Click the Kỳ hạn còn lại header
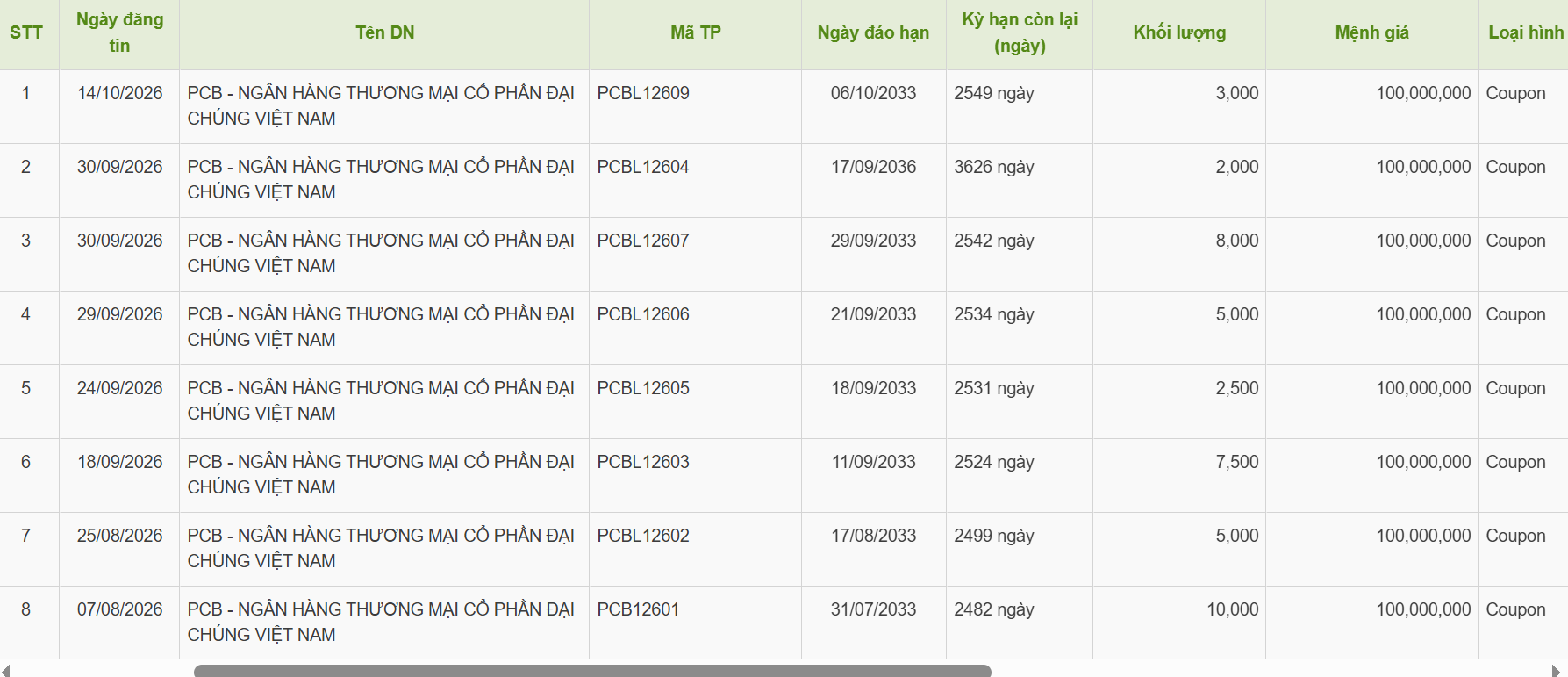 1020,32
